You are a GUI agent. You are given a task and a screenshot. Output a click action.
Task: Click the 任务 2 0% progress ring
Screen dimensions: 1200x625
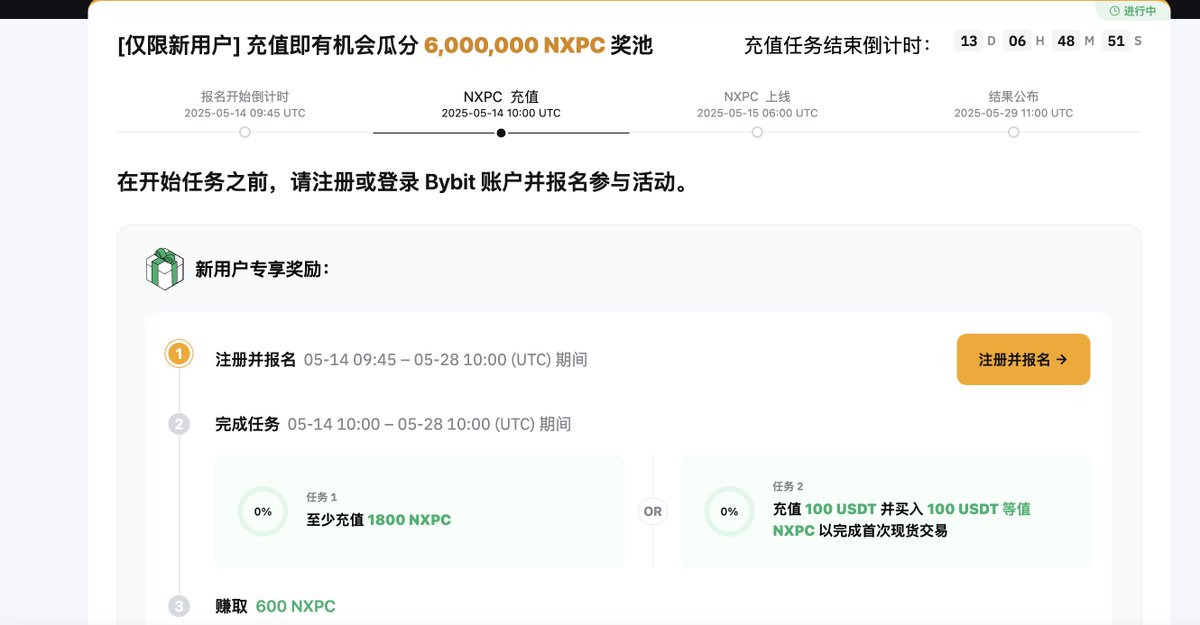tap(729, 511)
